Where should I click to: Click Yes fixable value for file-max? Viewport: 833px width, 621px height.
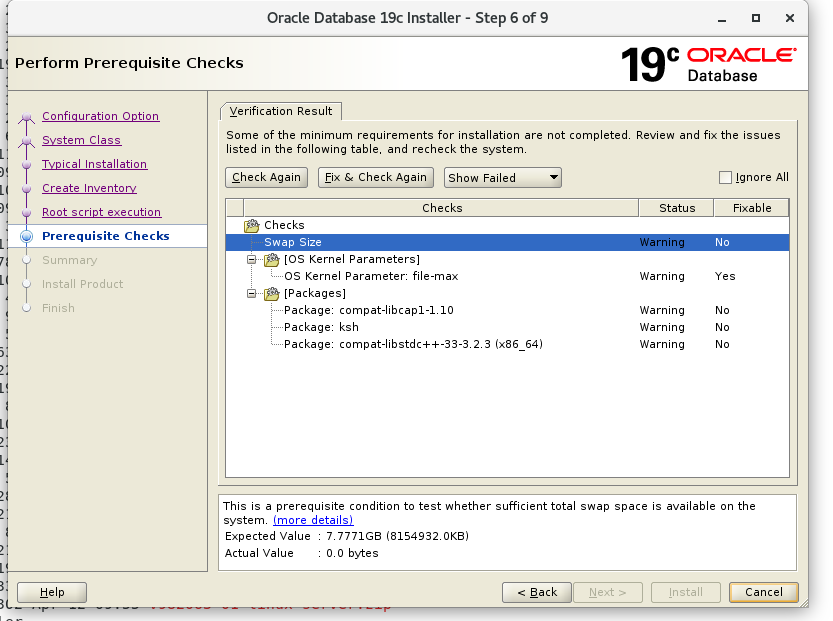point(725,276)
